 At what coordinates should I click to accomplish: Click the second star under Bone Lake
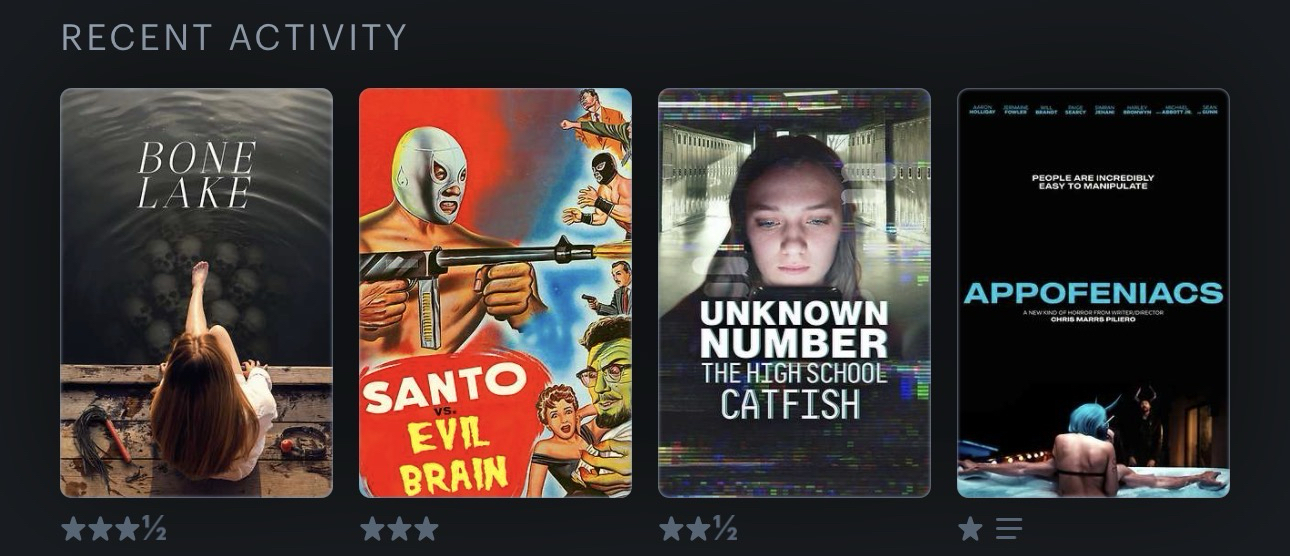[101, 528]
